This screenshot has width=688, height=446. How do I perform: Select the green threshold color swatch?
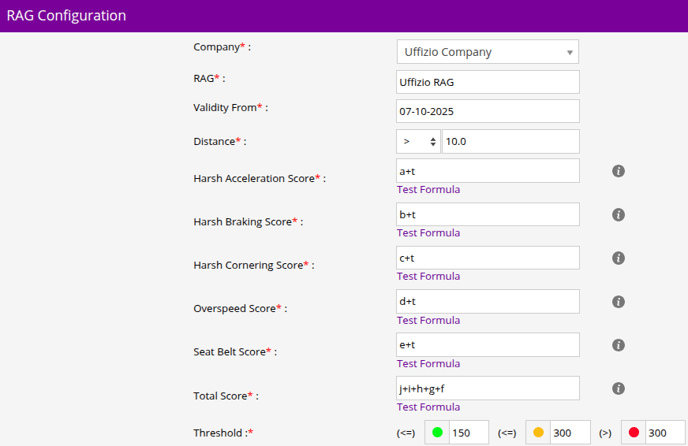(436, 432)
